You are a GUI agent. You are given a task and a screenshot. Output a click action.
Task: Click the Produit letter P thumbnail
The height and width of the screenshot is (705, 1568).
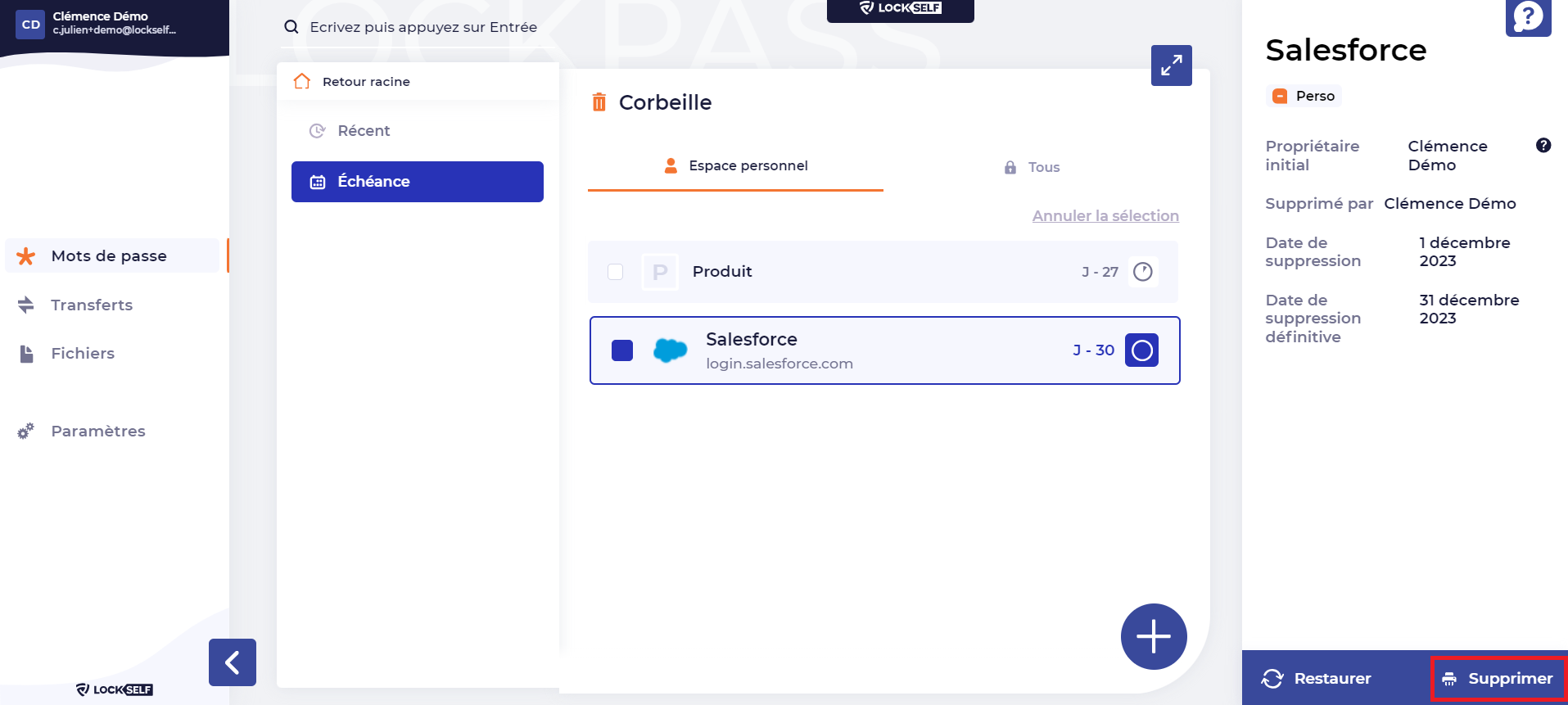(x=660, y=272)
